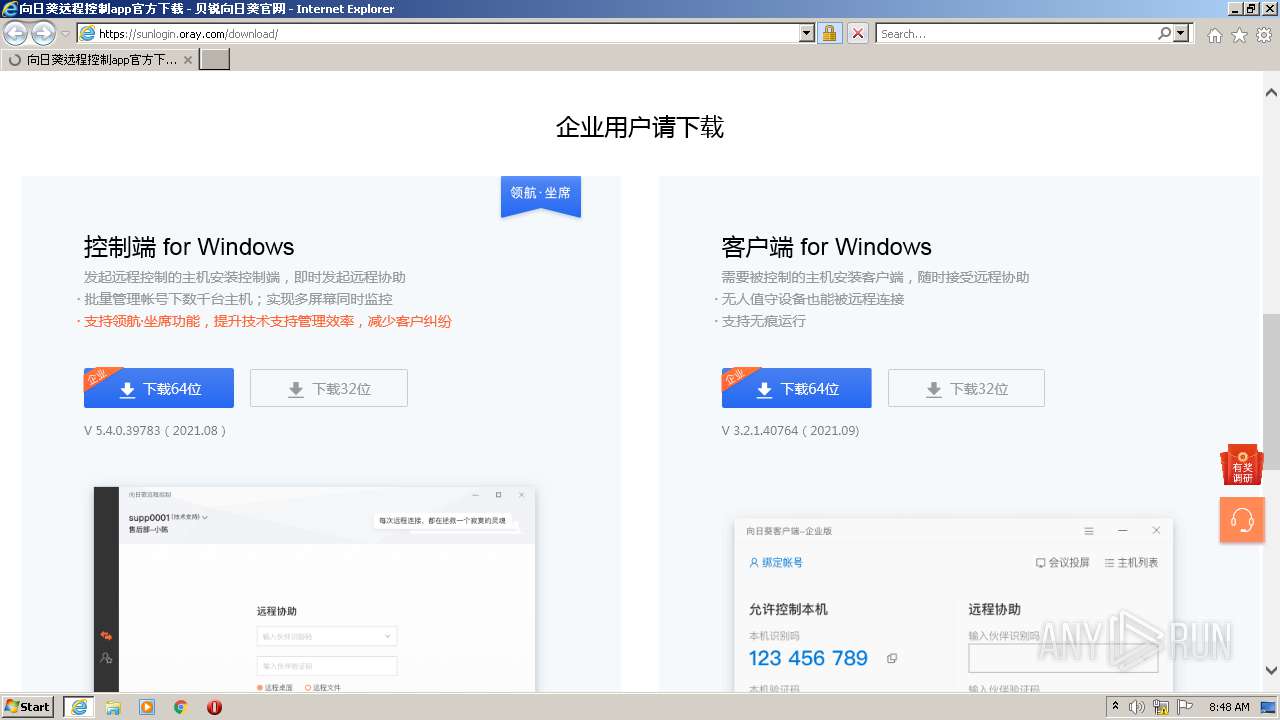Open the red Opera-style taskbar icon
The width and height of the screenshot is (1280, 720).
click(x=214, y=707)
